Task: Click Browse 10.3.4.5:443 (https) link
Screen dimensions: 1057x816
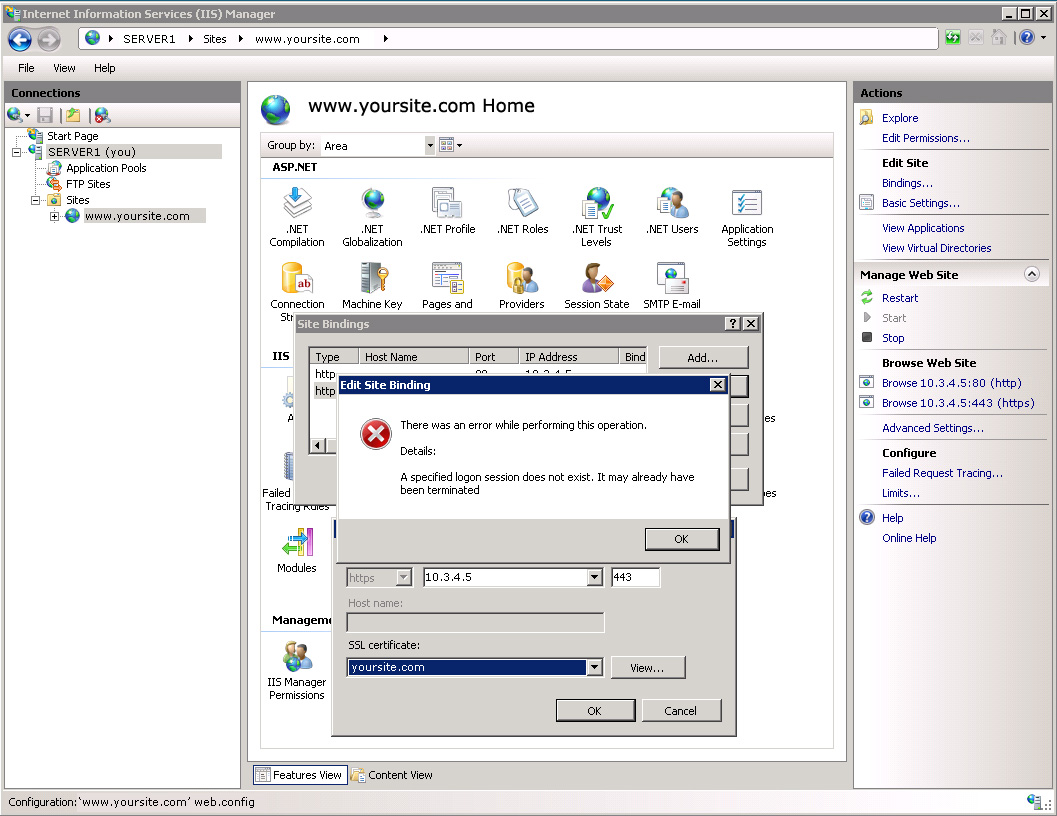Action: [x=958, y=403]
